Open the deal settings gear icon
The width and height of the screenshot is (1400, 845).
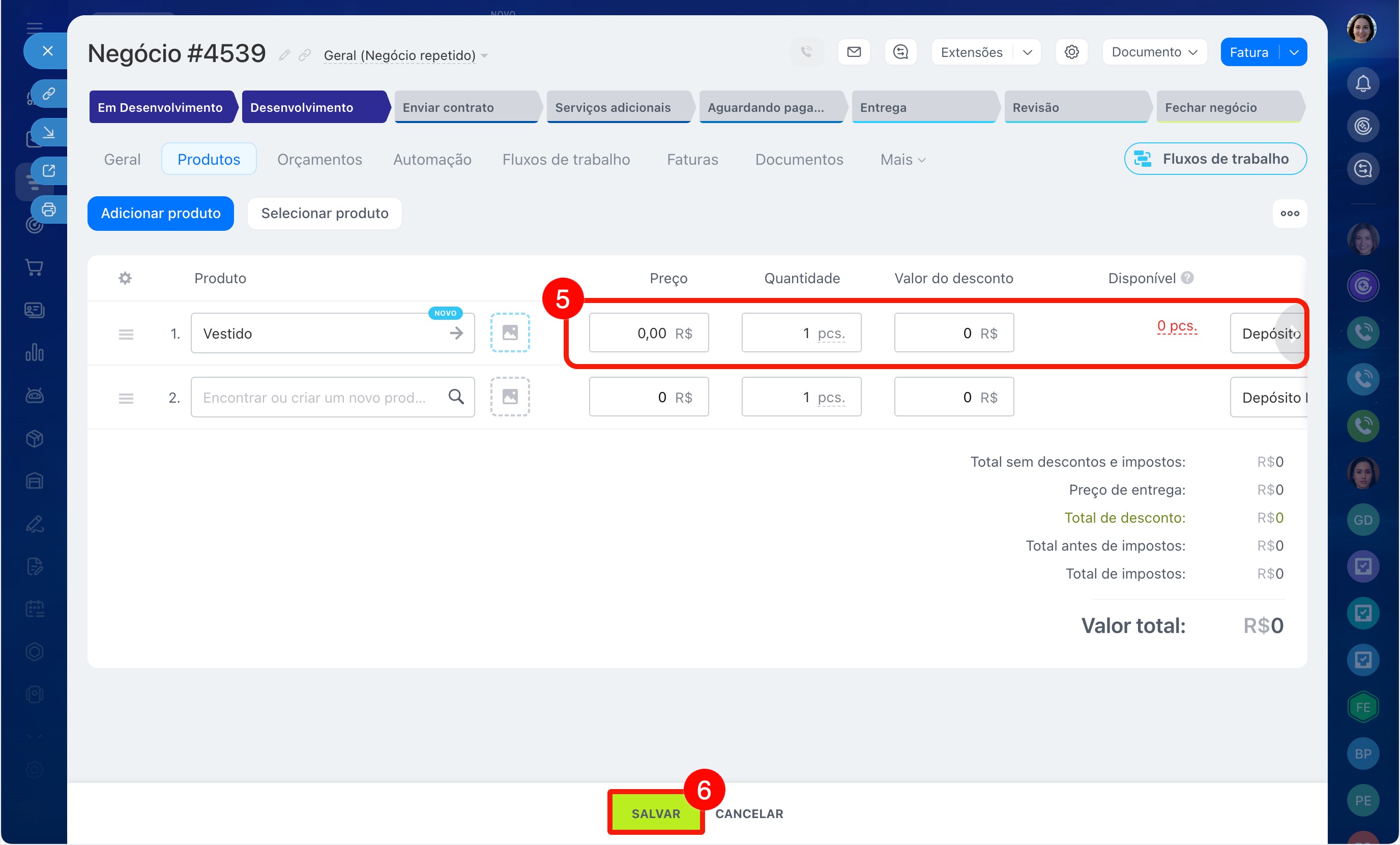pos(1071,52)
